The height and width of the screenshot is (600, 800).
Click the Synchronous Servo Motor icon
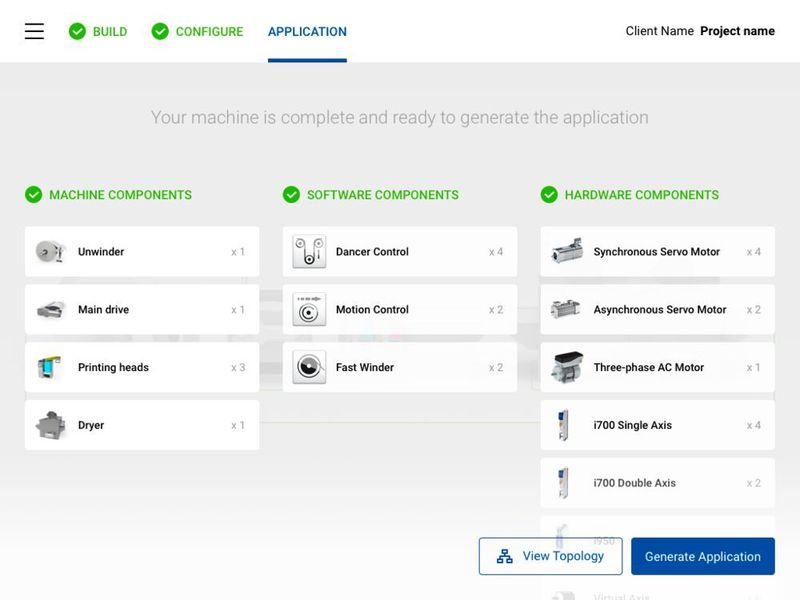(x=566, y=252)
